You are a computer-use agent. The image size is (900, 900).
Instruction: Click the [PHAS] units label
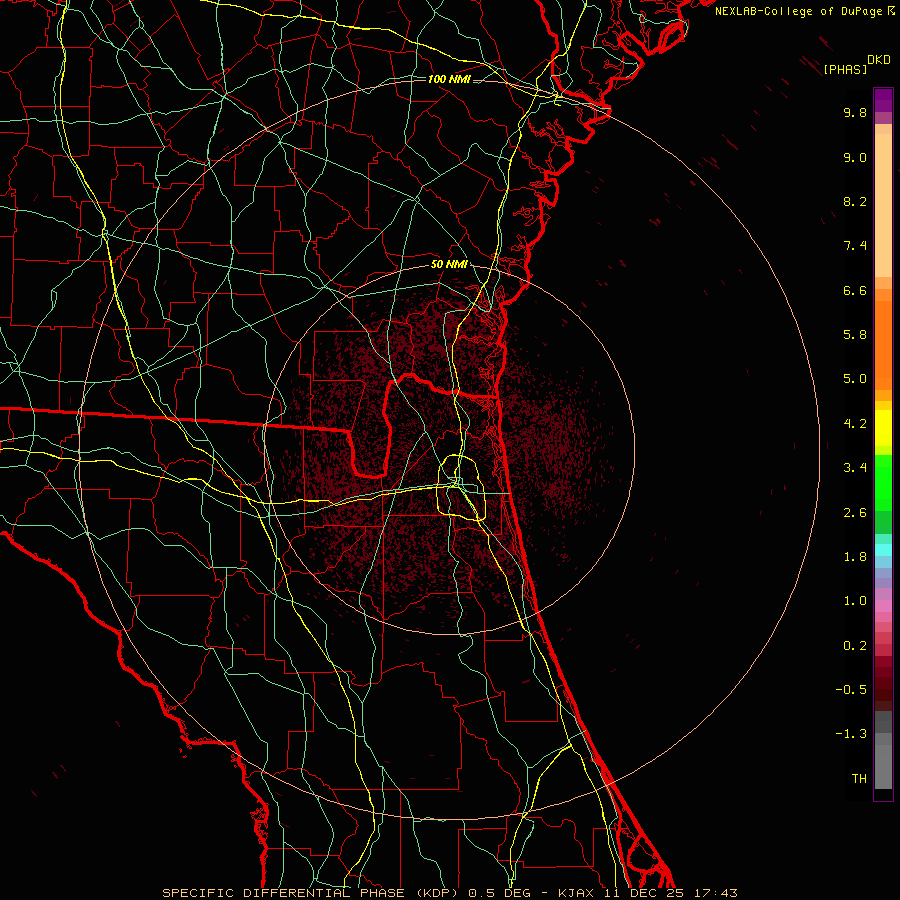(845, 69)
